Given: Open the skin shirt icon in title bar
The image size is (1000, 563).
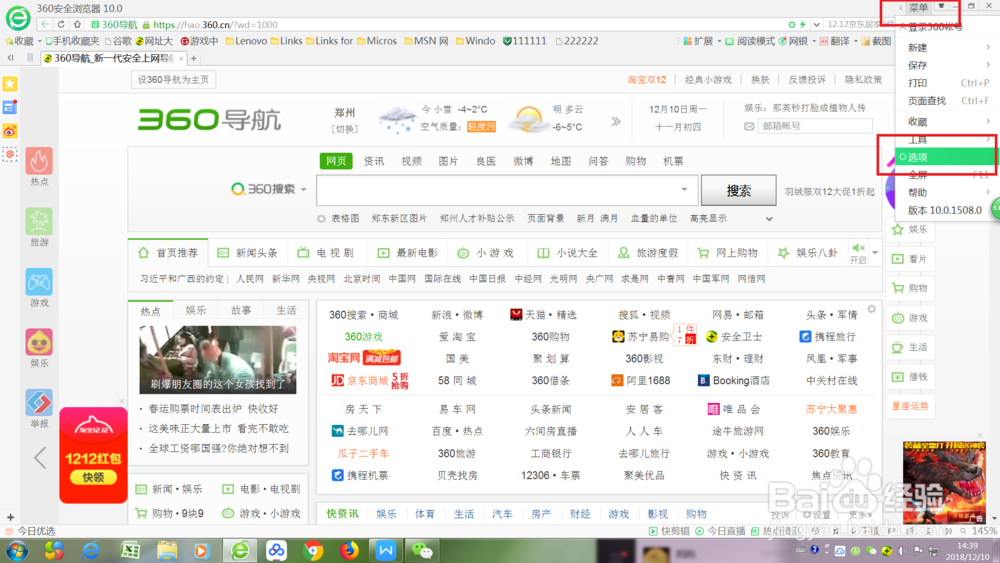Looking at the screenshot, I should [x=941, y=6].
